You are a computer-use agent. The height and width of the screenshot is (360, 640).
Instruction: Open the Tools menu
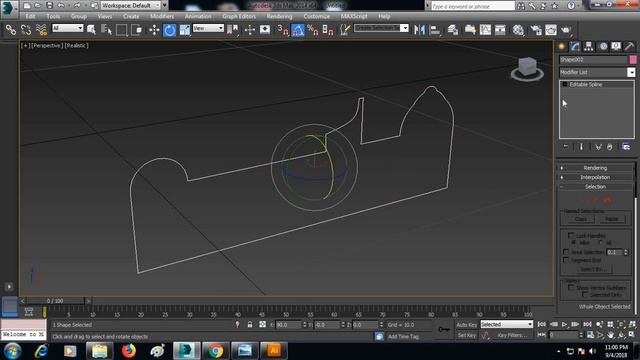53,16
